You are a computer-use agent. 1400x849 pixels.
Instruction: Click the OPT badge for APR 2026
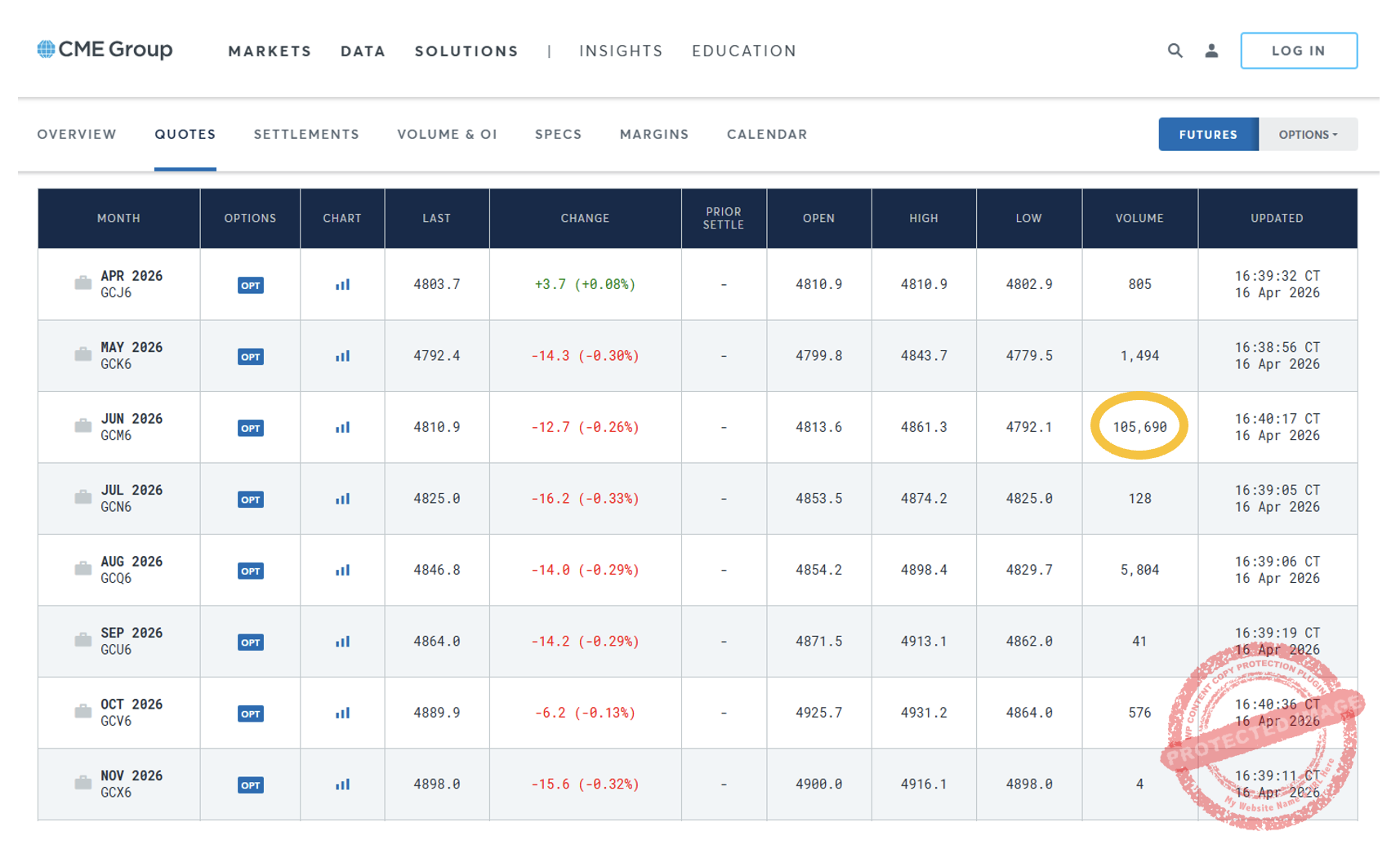[250, 285]
